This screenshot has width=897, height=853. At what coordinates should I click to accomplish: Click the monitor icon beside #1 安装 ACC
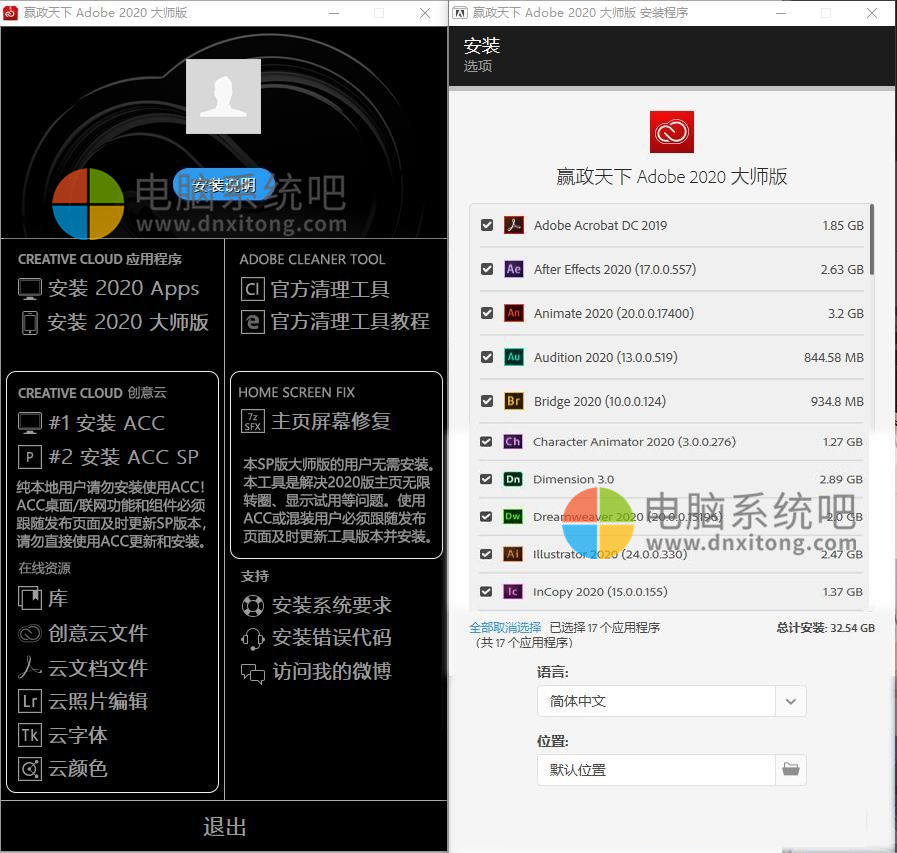(x=30, y=423)
